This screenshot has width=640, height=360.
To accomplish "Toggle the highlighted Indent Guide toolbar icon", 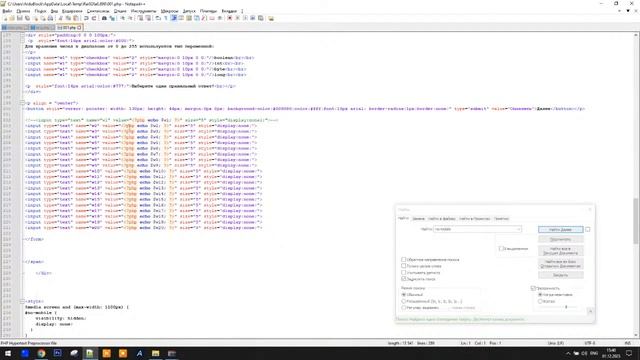I will (x=173, y=18).
